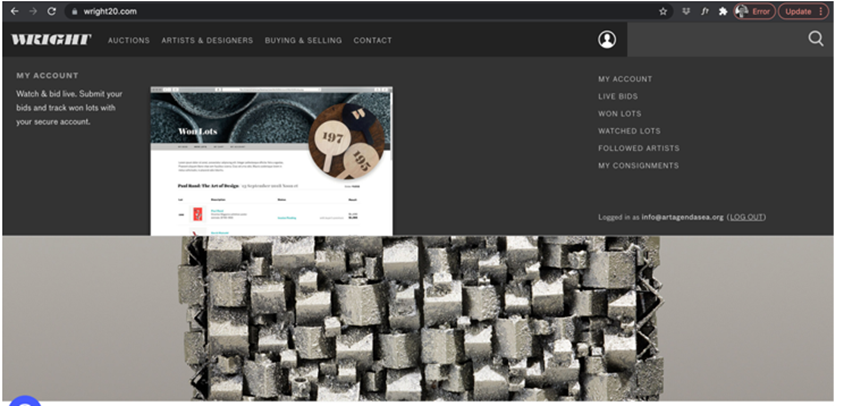Open the Chrome Update menu button
This screenshot has width=844, height=406.
coord(803,11)
